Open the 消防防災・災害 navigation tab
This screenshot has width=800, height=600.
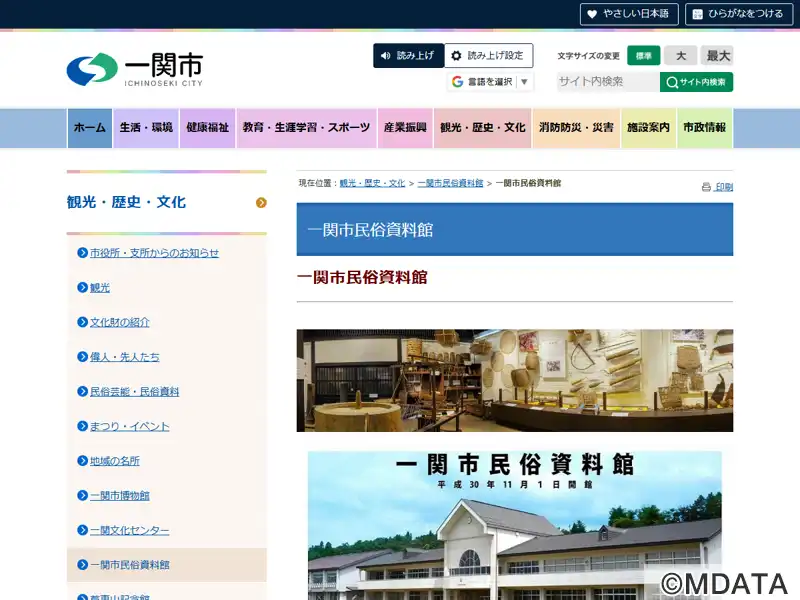pyautogui.click(x=577, y=128)
